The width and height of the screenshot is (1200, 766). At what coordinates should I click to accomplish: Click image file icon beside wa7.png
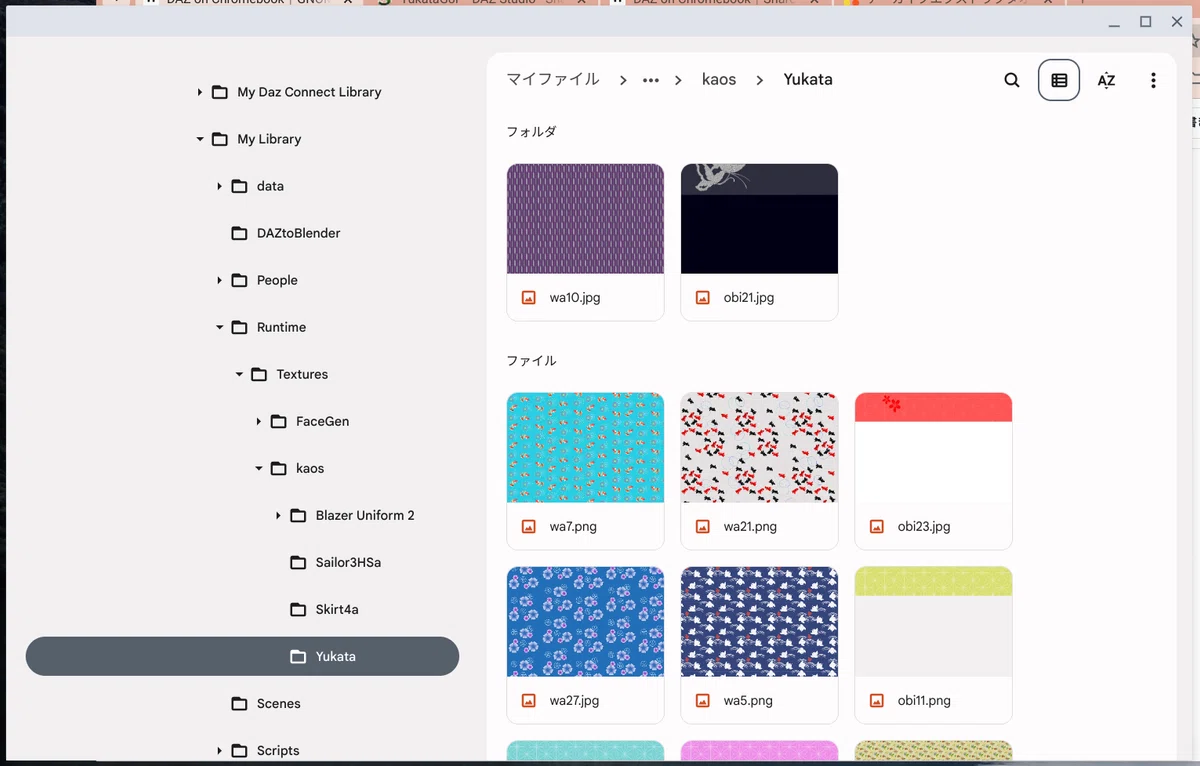point(529,526)
